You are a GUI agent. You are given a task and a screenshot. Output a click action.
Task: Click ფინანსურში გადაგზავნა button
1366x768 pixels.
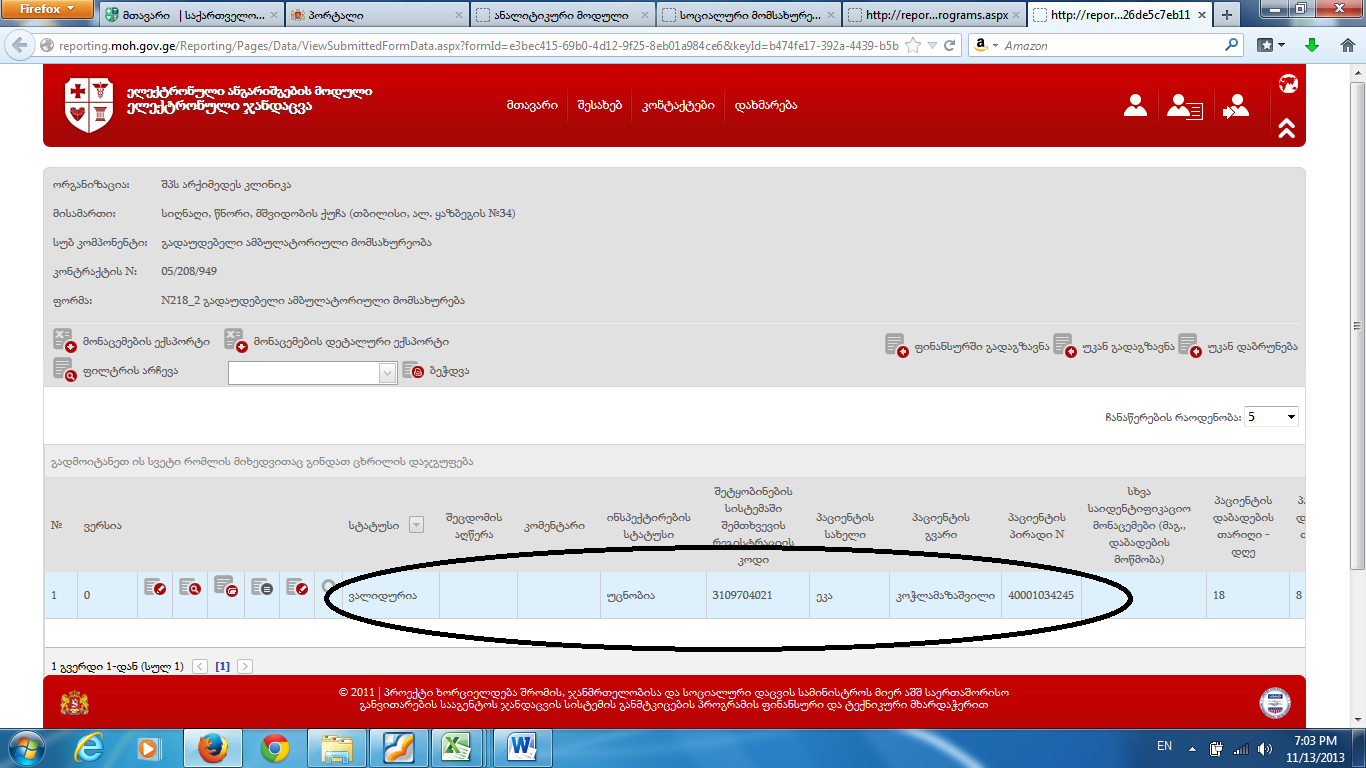click(967, 346)
